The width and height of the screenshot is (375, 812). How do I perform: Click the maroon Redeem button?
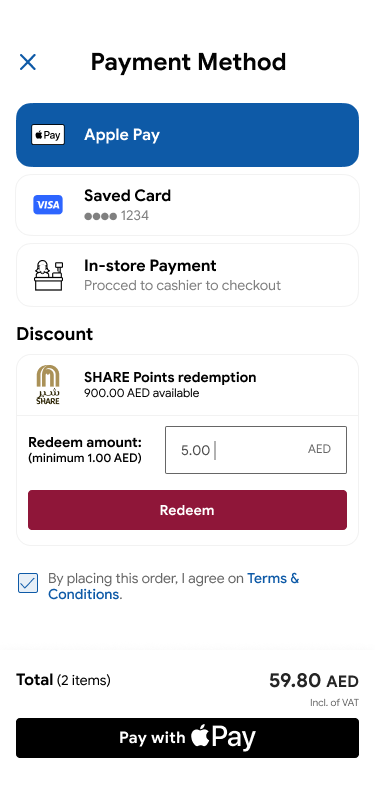click(x=188, y=510)
